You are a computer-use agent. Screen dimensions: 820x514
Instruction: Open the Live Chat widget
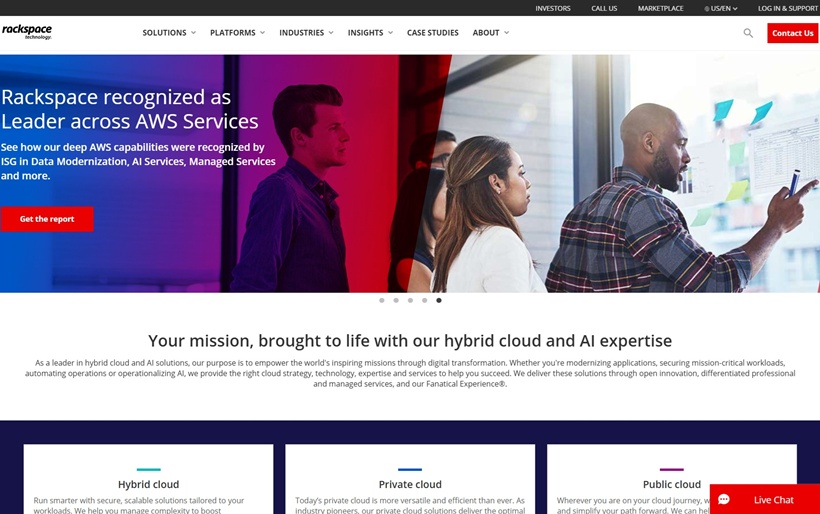click(x=765, y=499)
